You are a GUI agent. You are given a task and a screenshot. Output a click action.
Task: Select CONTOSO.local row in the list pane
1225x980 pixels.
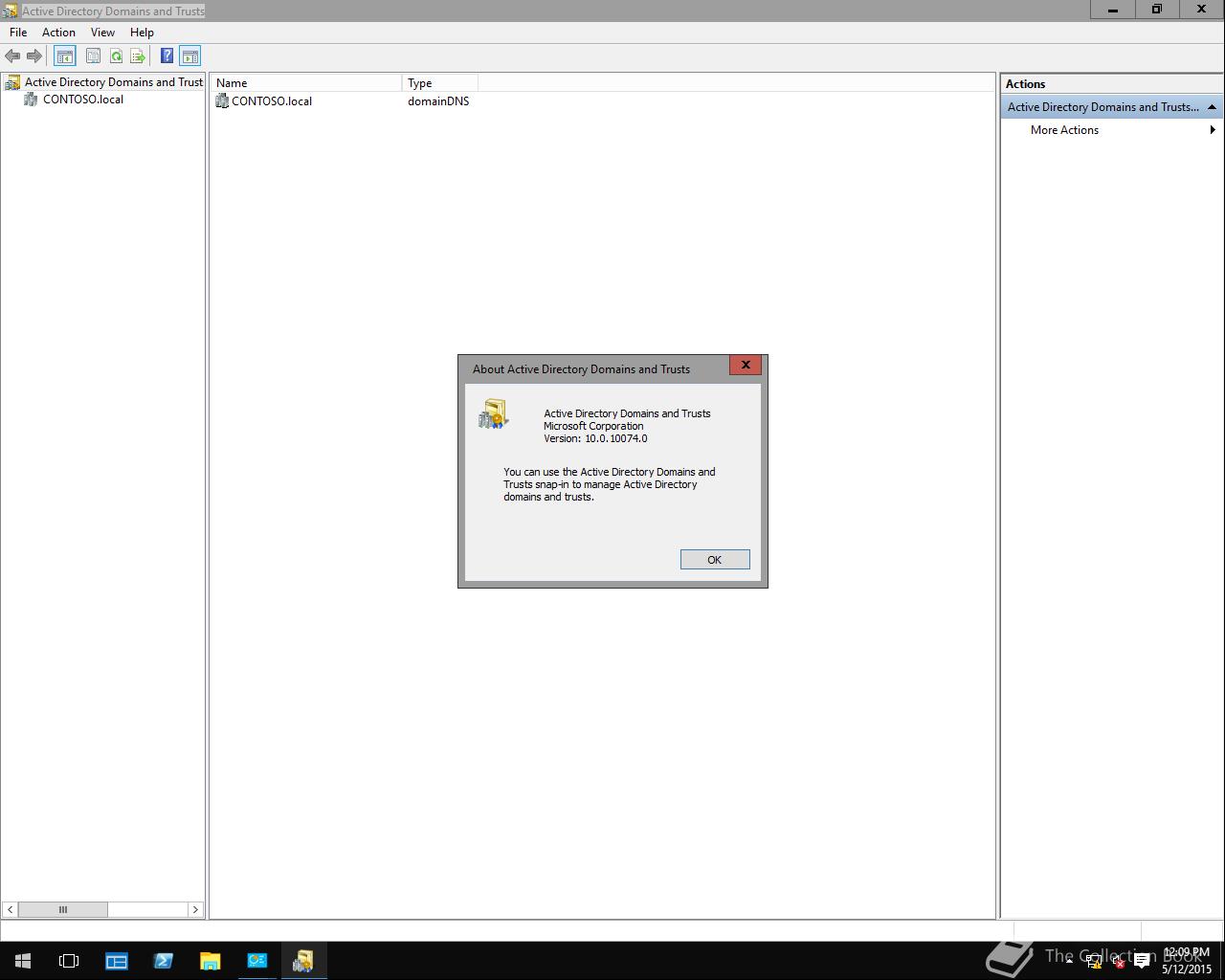[264, 101]
